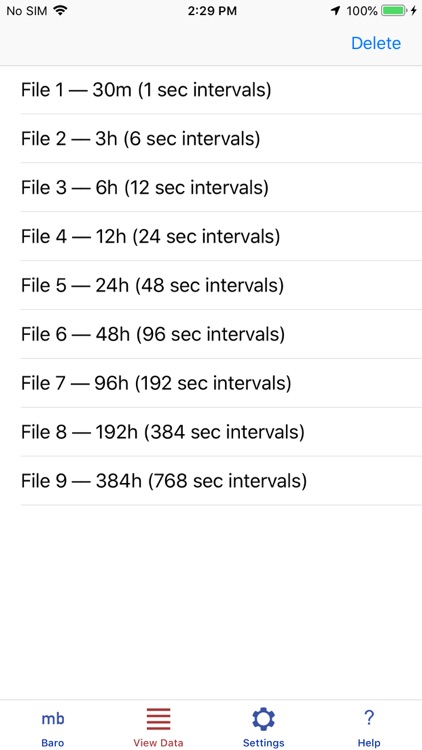Open Settings gear icon

click(x=264, y=719)
